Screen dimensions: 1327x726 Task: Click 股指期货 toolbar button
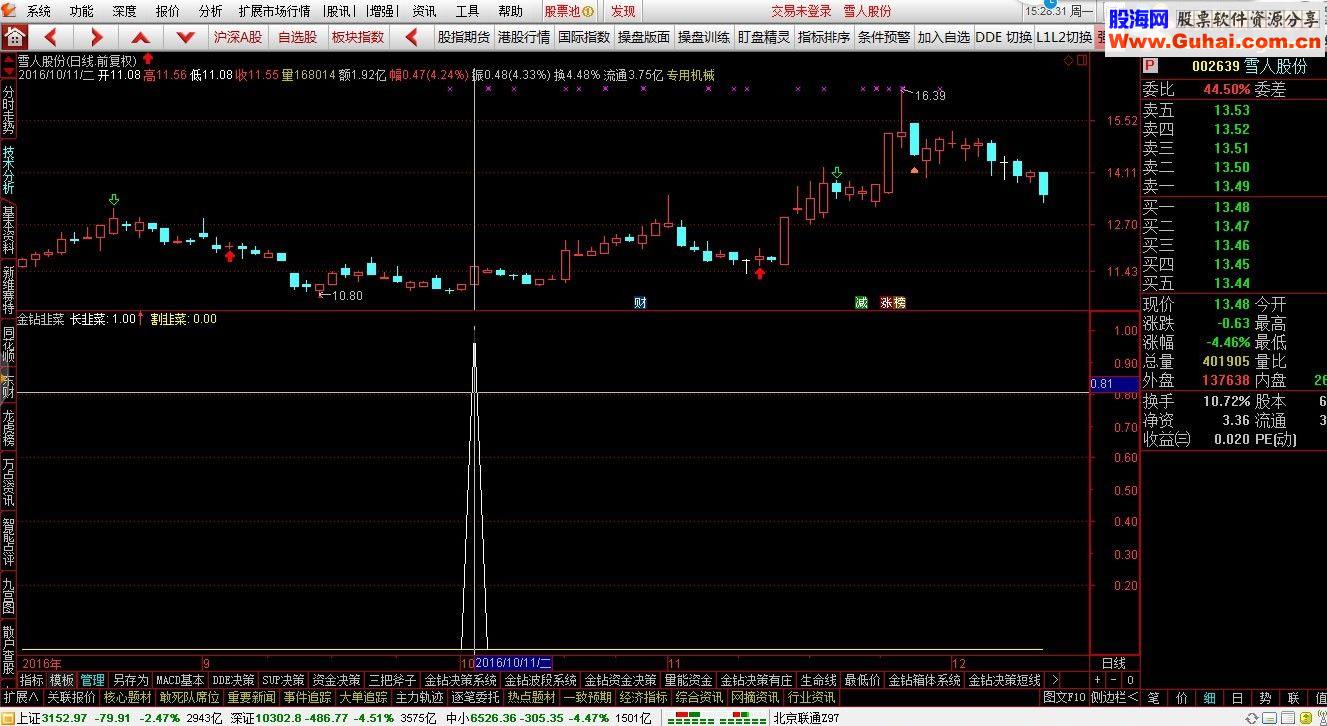click(x=464, y=37)
